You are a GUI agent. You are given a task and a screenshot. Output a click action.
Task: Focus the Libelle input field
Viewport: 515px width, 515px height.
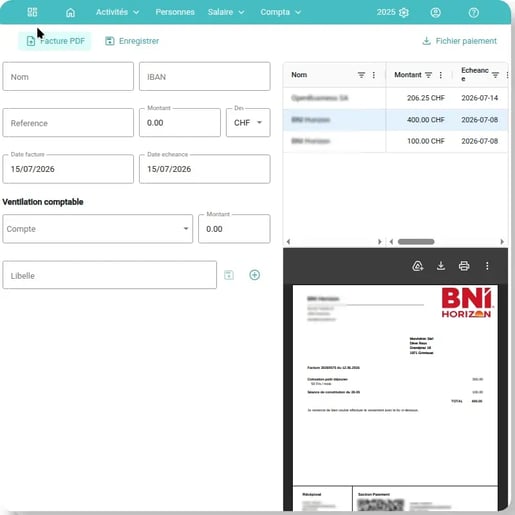pos(110,275)
